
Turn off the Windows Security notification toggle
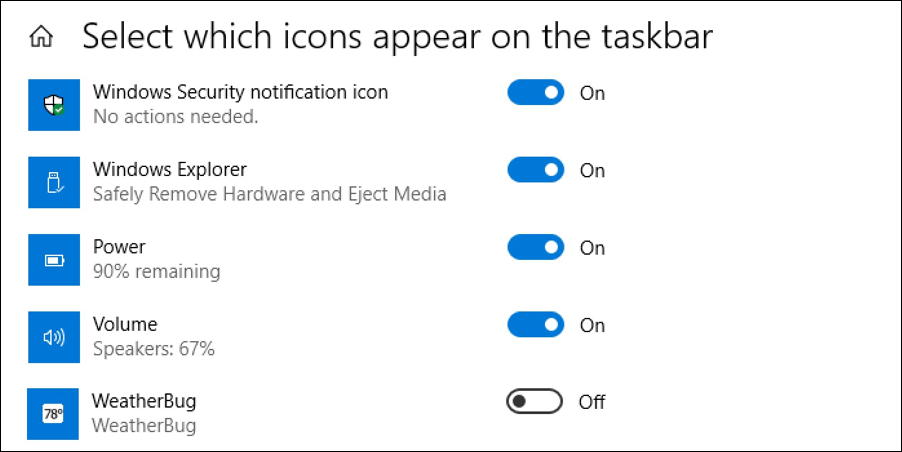(x=536, y=93)
